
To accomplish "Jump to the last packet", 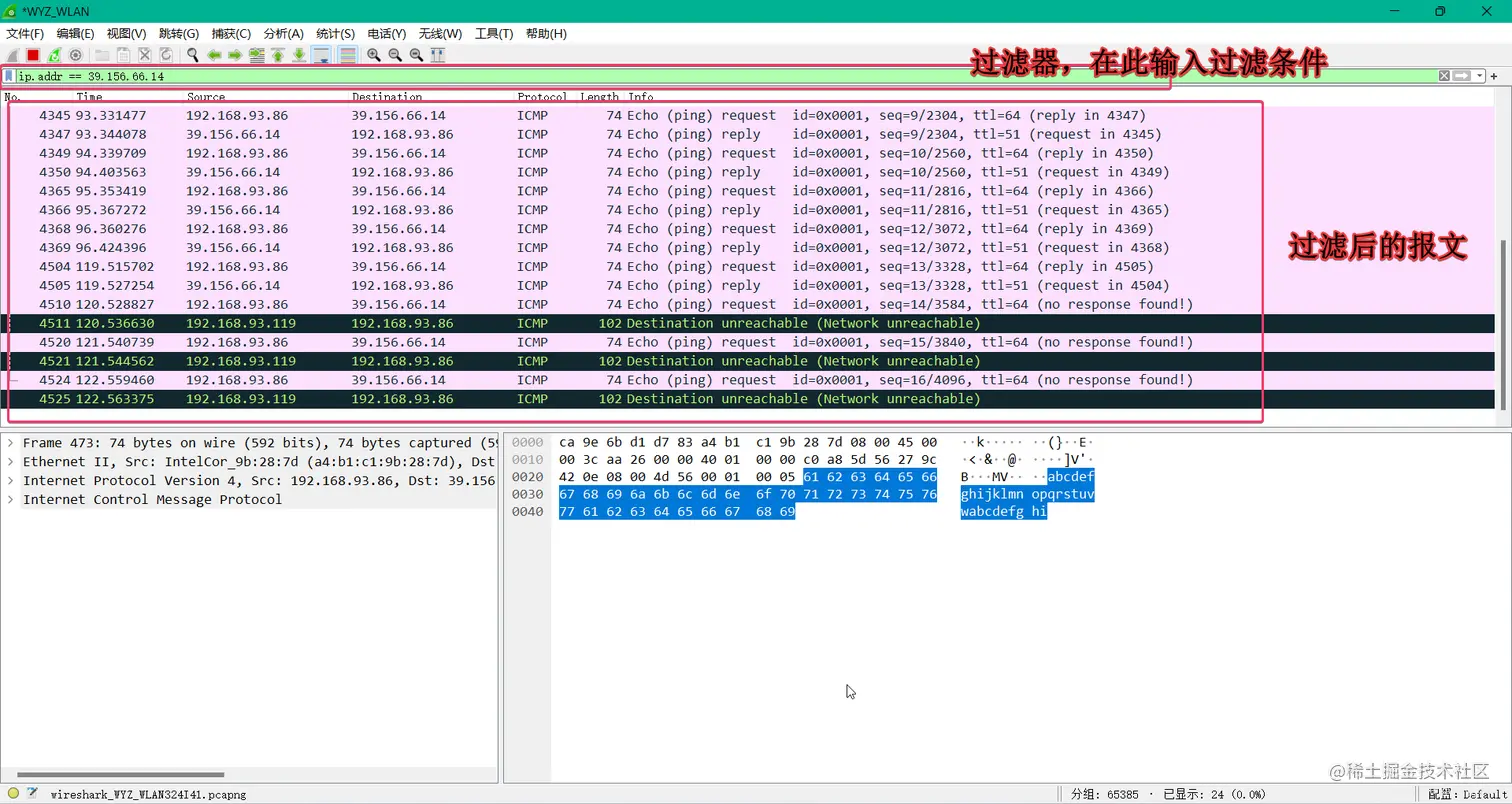I will point(299,55).
